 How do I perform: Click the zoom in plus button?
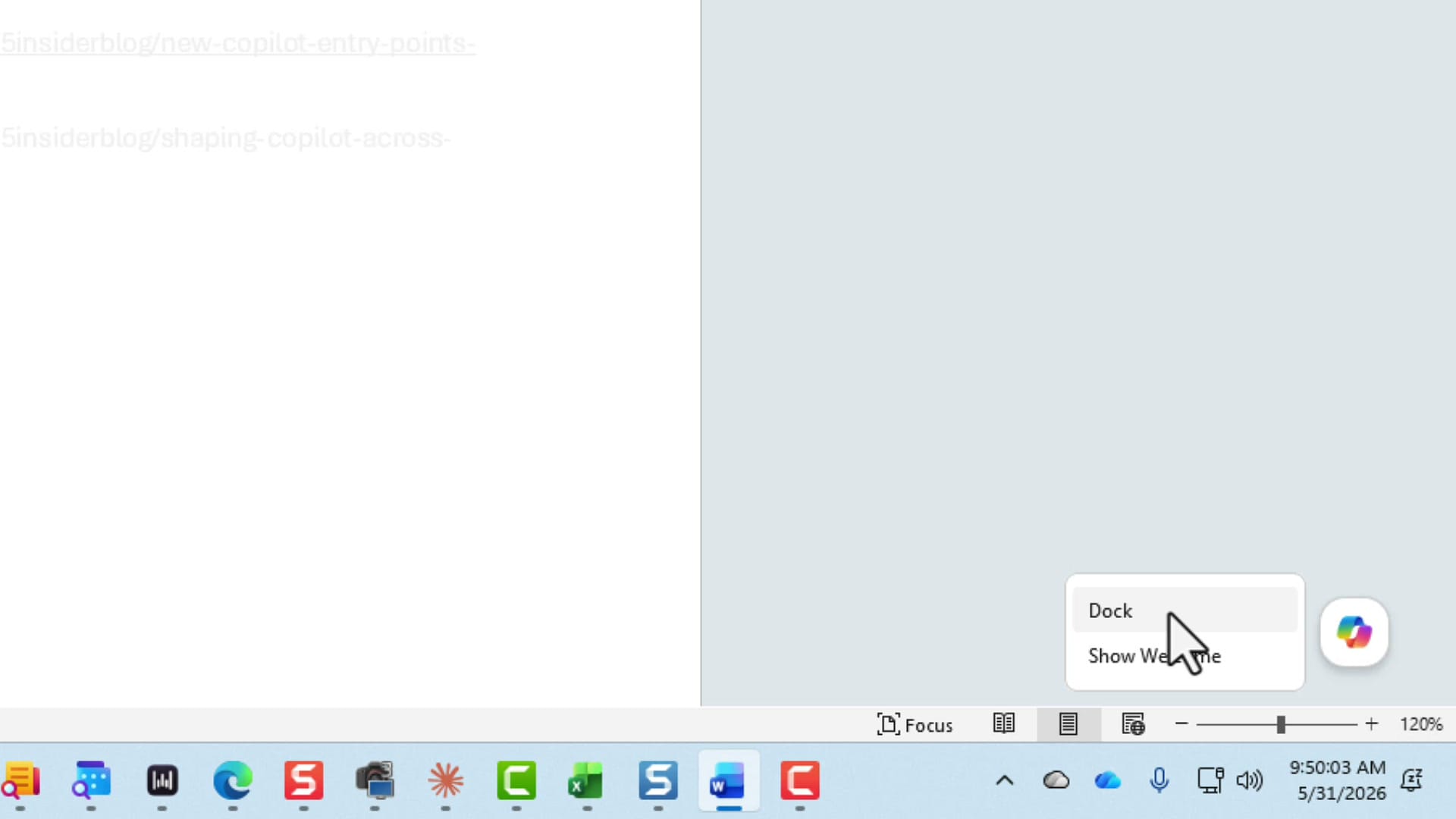(1371, 724)
